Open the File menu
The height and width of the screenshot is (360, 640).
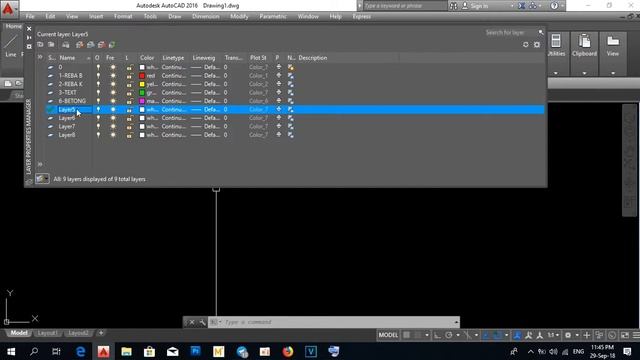[x=30, y=16]
